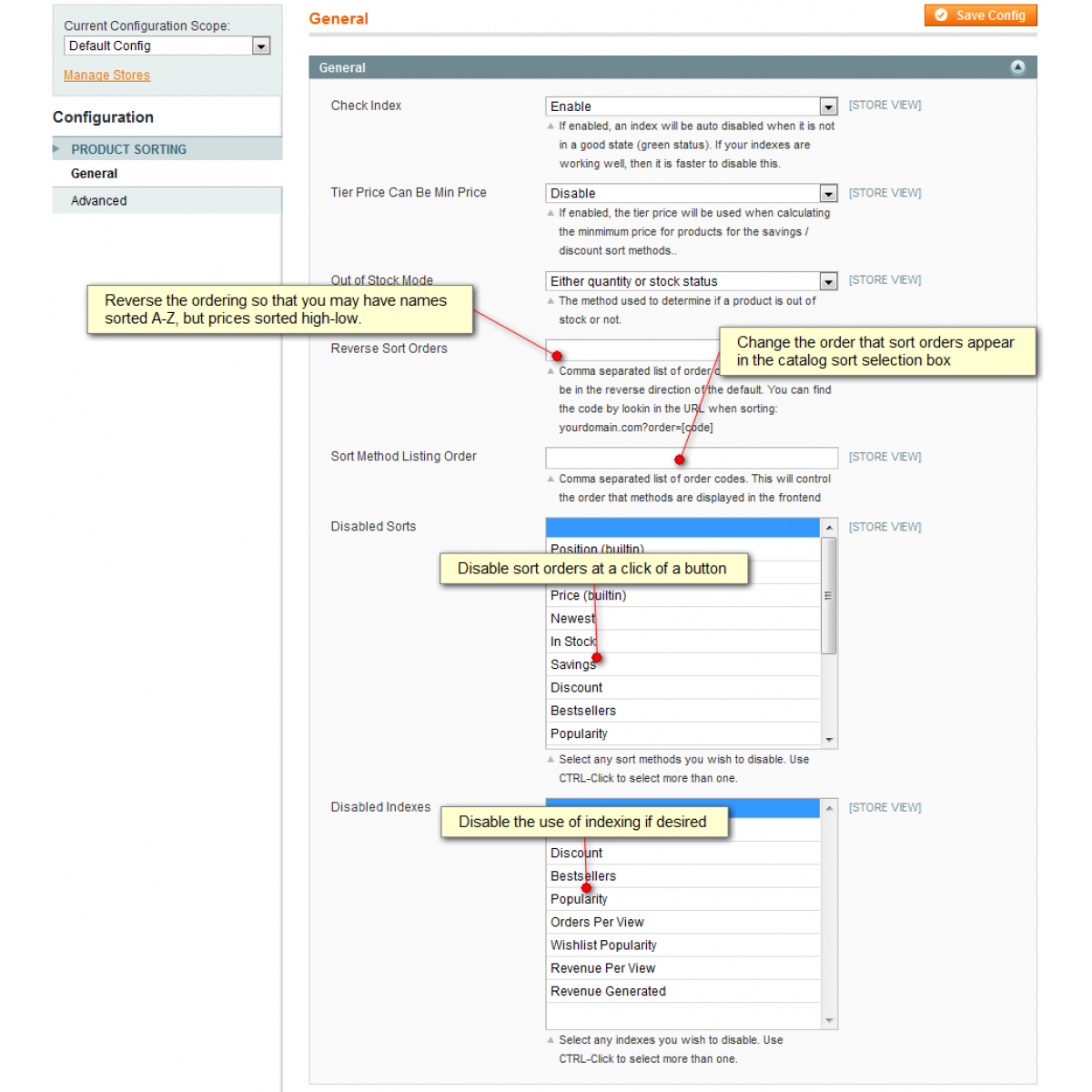1092x1092 pixels.
Task: Click the Out of Stock Mode dropdown arrow
Action: coord(828,281)
